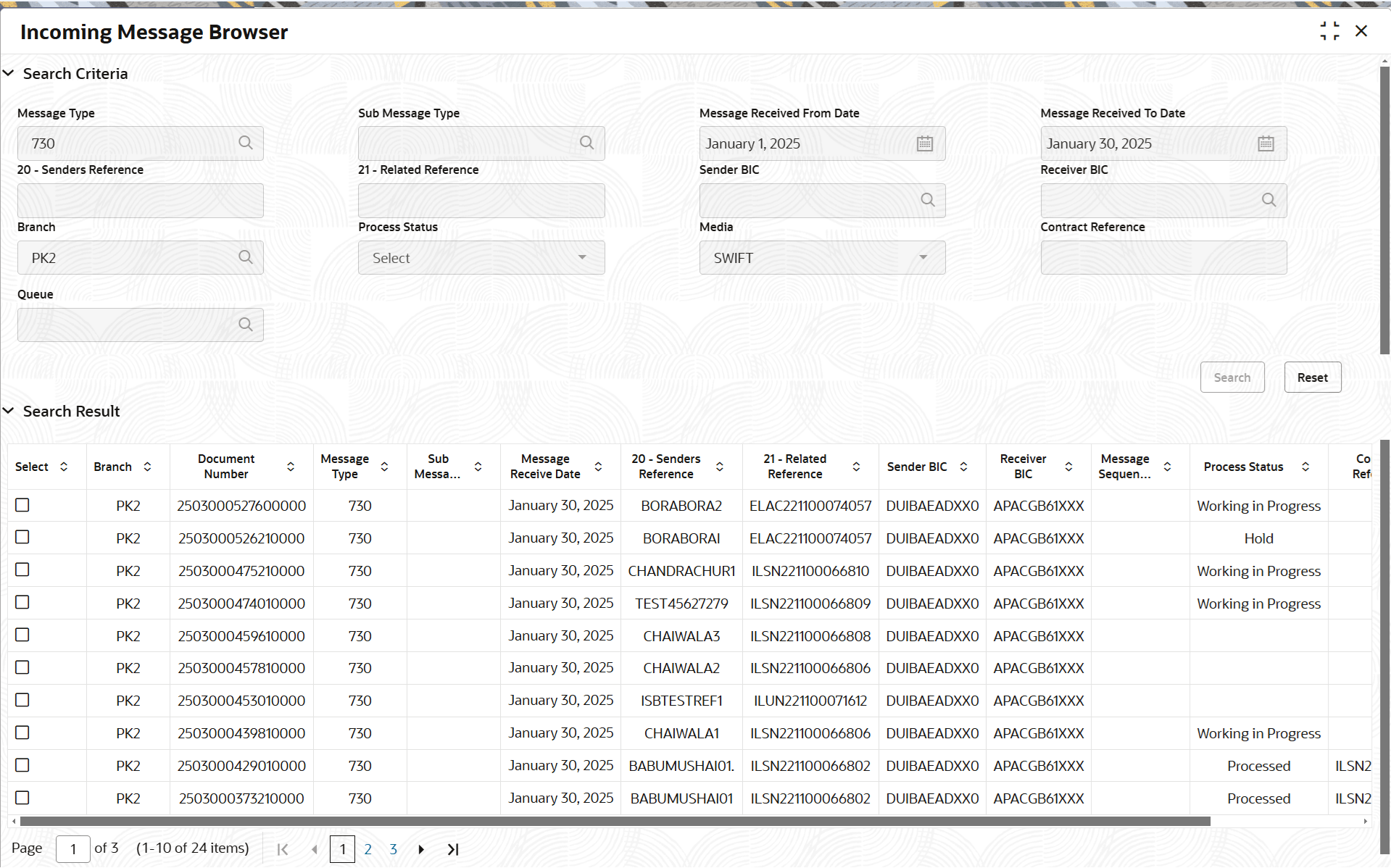Image resolution: width=1391 pixels, height=868 pixels.
Task: Mark the CHAIWALA1 row checkbox
Action: click(x=22, y=733)
